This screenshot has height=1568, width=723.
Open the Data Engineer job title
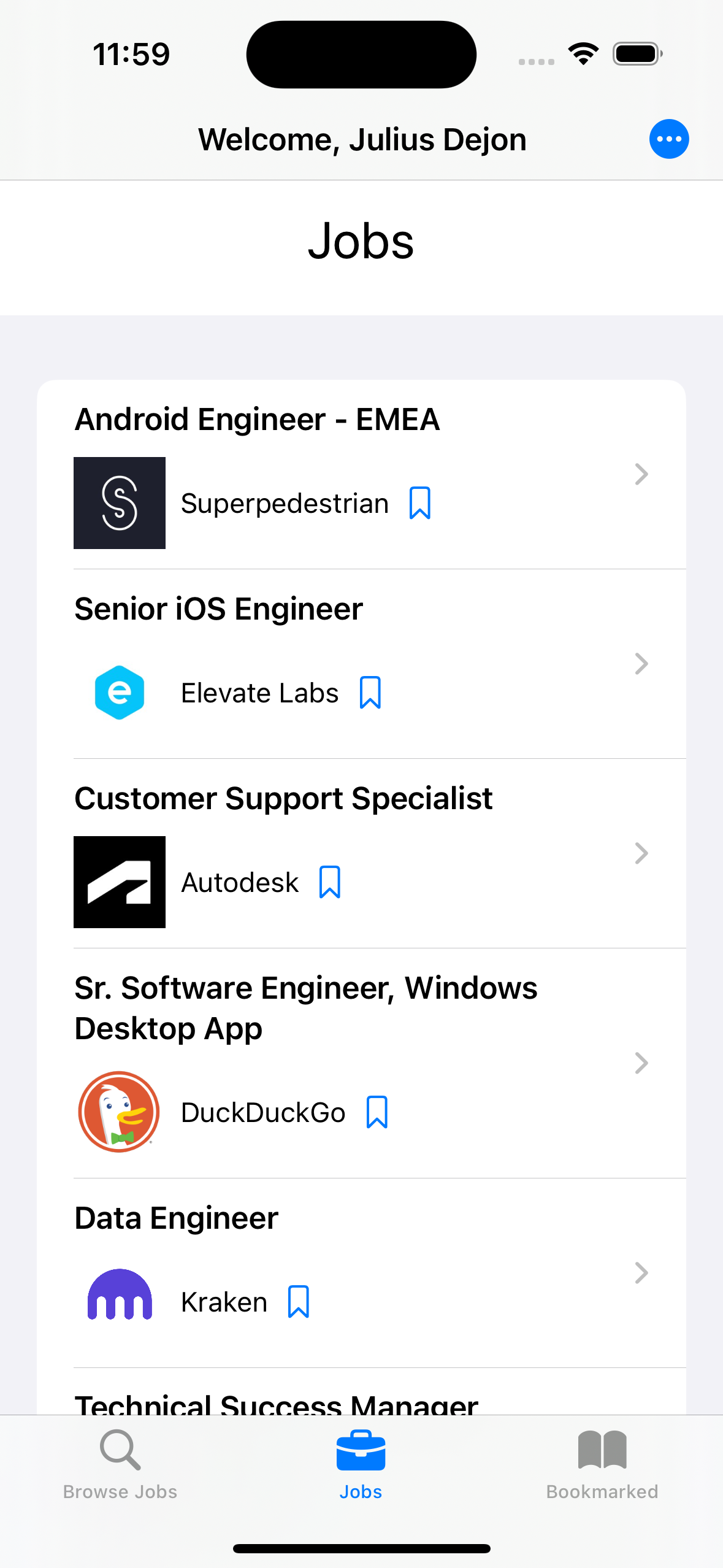(177, 1218)
